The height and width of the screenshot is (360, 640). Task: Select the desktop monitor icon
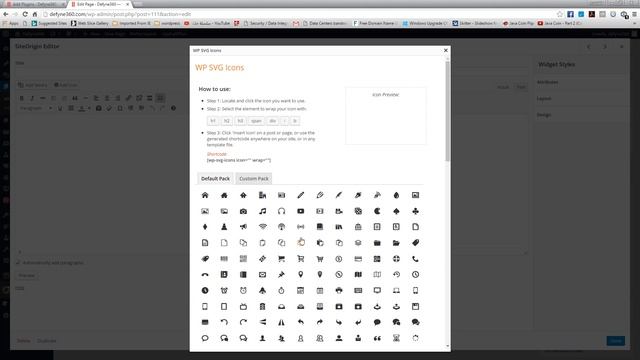click(377, 291)
